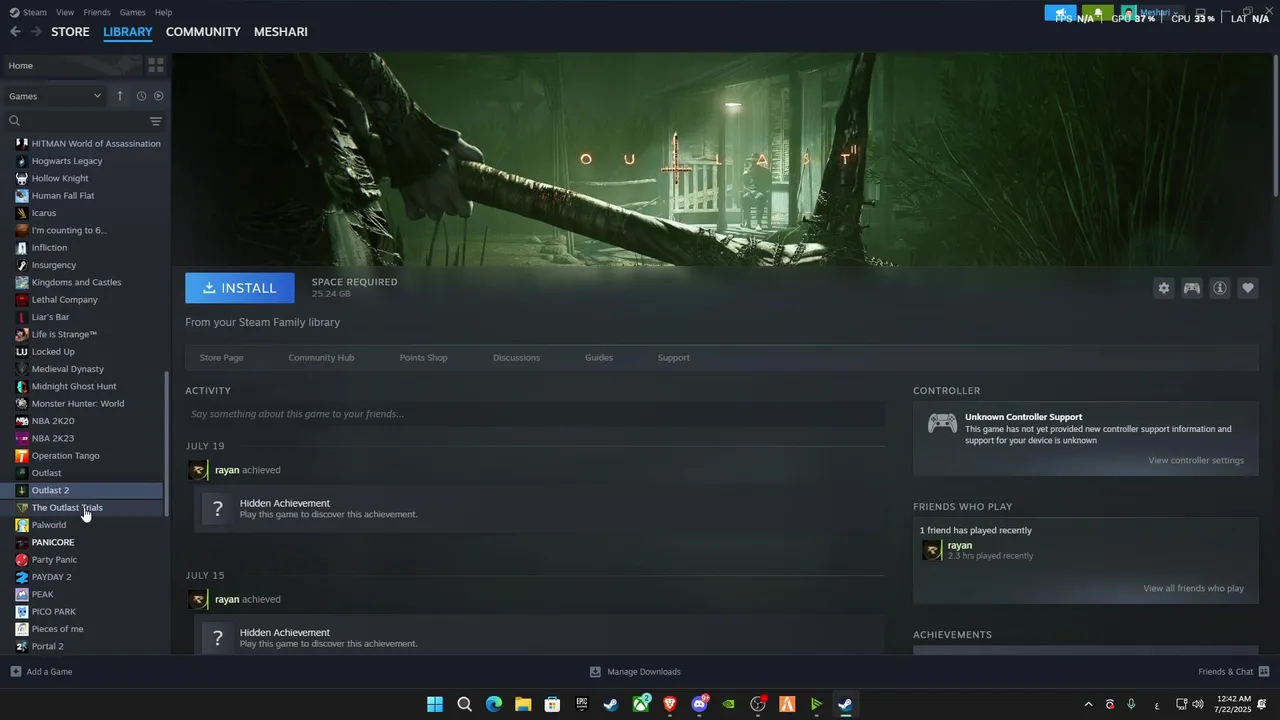Viewport: 1280px width, 720px height.
Task: Switch to the STORE tab
Action: point(70,32)
